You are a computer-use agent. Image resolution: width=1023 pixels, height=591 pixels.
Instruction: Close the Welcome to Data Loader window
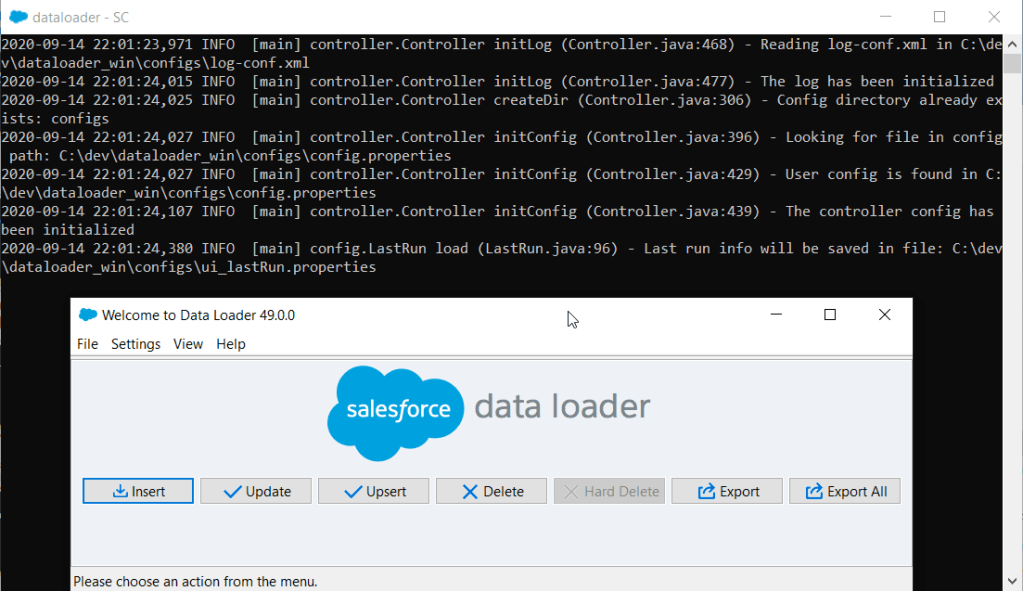click(x=884, y=315)
